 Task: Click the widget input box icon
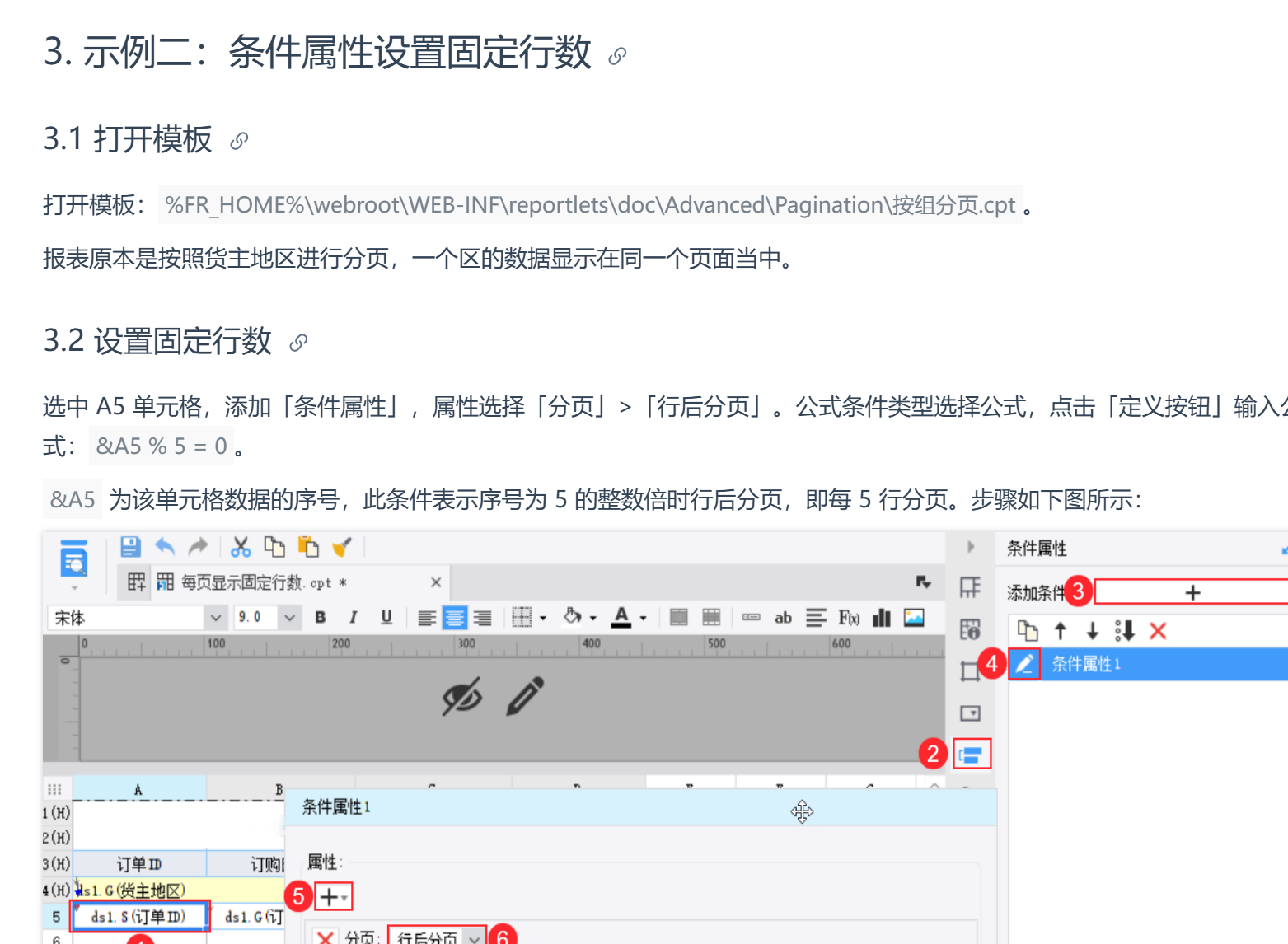pos(752,617)
